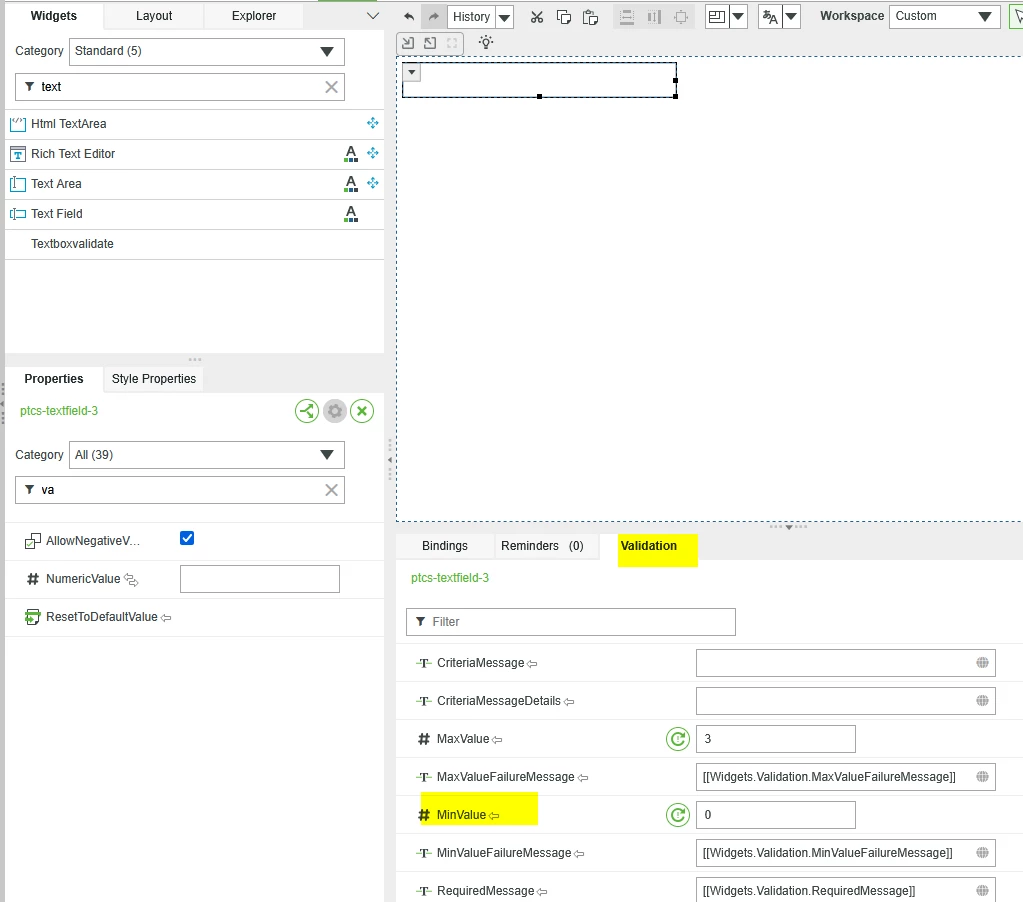Image resolution: width=1023 pixels, height=902 pixels.
Task: Click the localization language icon
Action: click(x=770, y=17)
